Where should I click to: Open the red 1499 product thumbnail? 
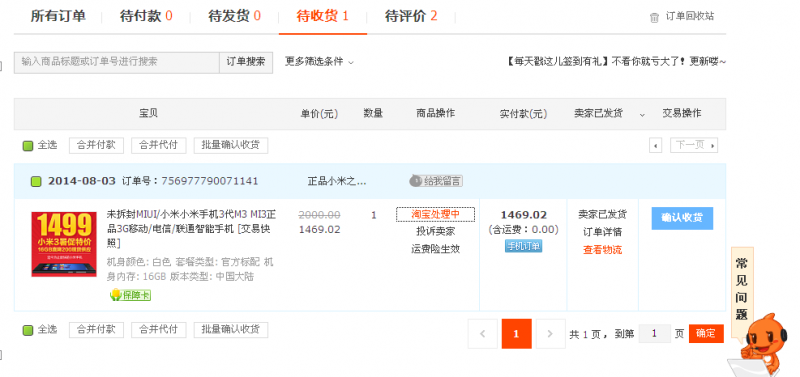click(64, 244)
